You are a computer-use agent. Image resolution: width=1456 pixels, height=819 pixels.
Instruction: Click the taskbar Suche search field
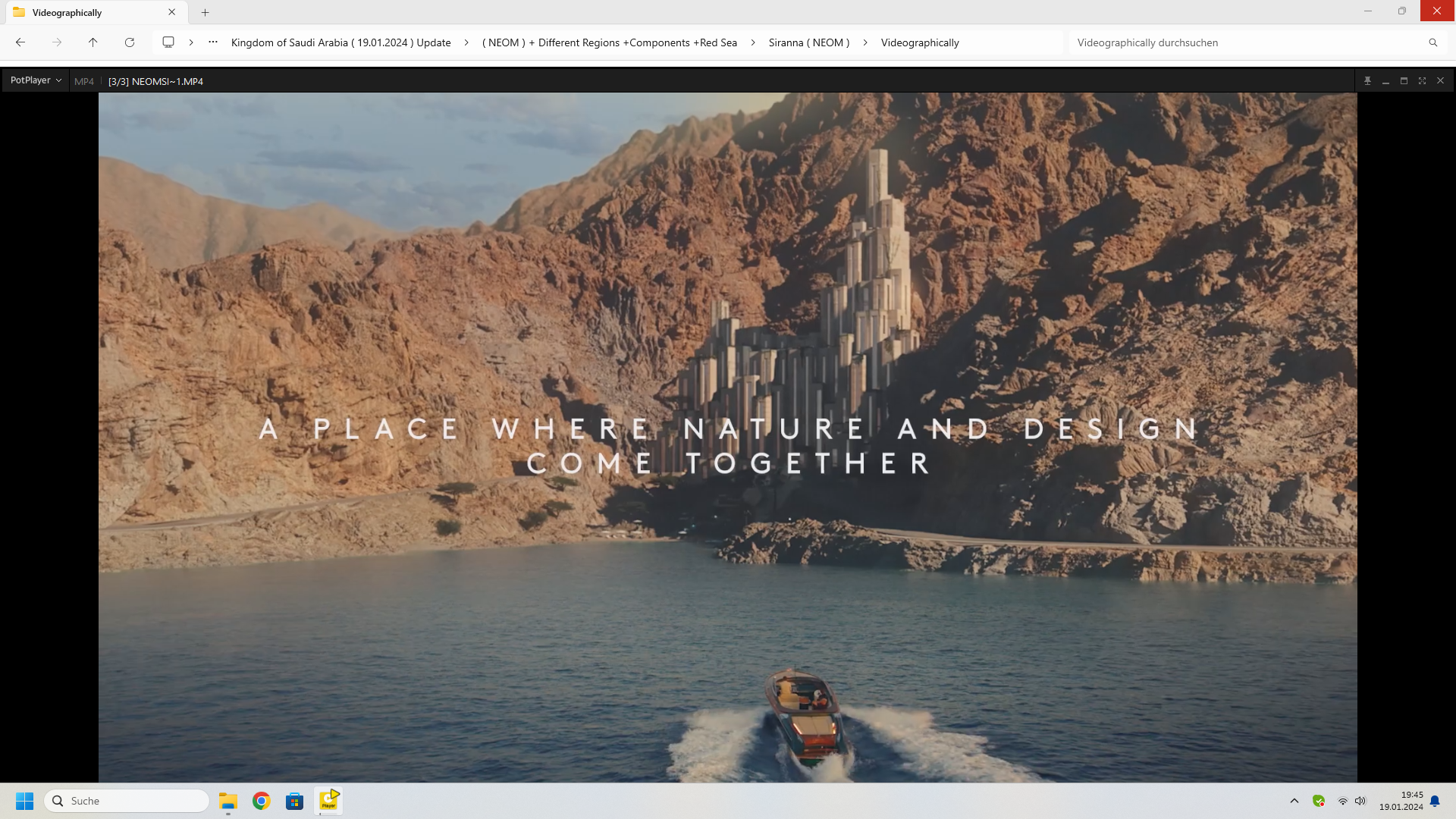[x=127, y=801]
